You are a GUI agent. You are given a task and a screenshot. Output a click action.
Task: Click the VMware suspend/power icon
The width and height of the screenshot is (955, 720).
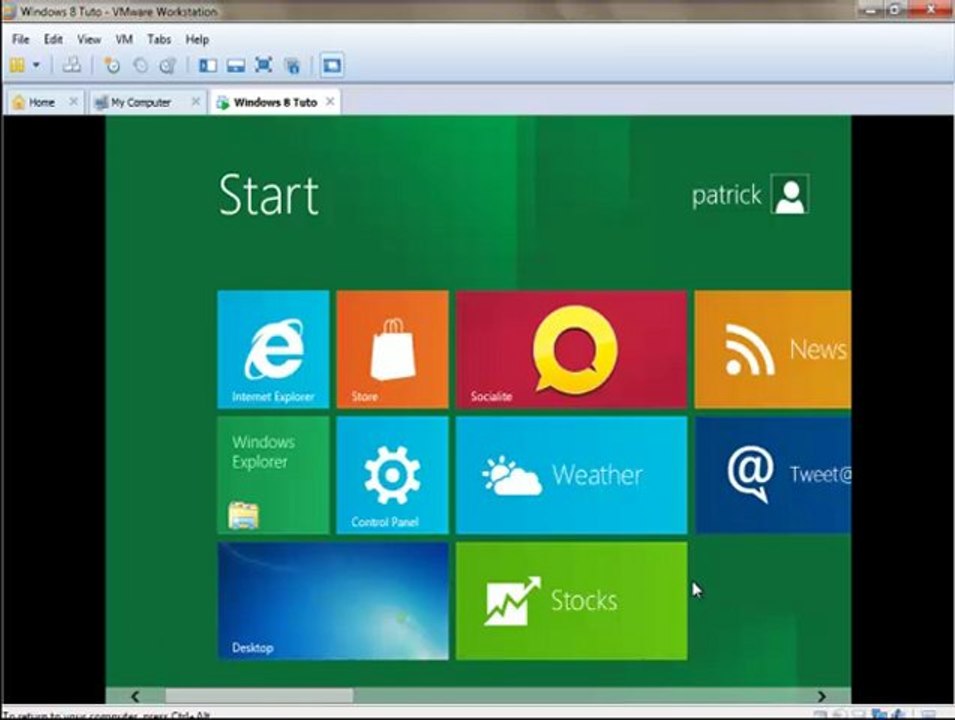click(x=17, y=65)
